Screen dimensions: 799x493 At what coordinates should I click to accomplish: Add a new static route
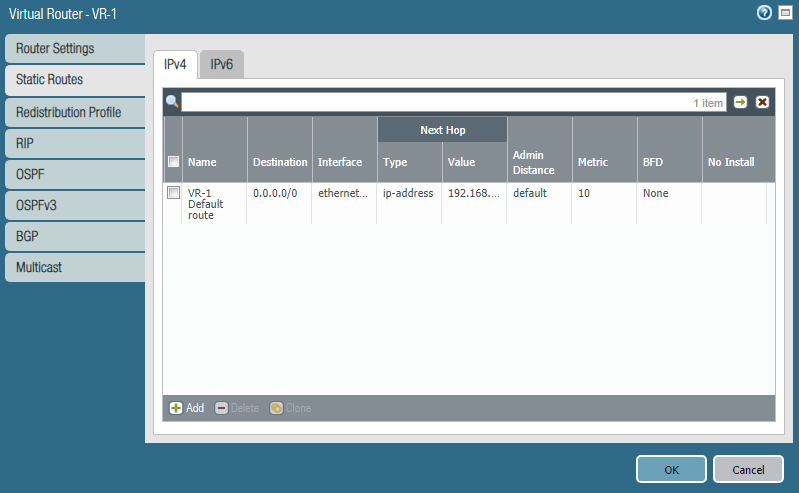coord(187,408)
